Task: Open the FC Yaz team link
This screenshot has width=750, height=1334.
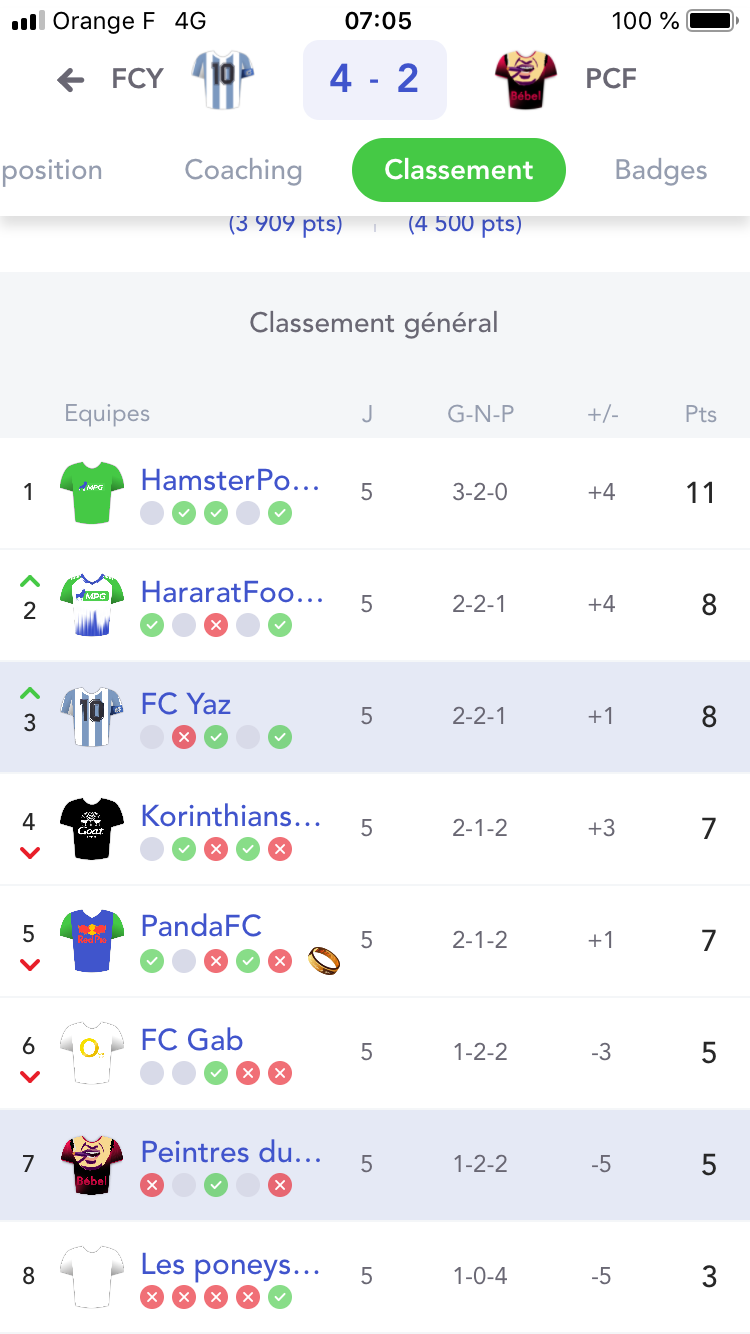Action: pos(186,704)
